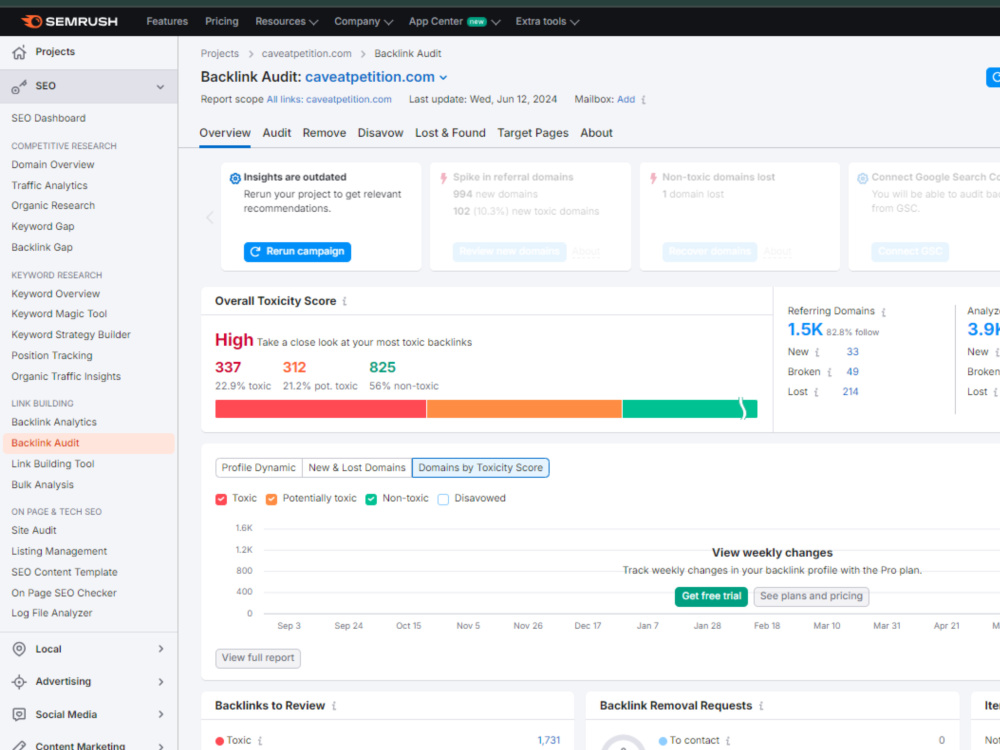
Task: Click info icon next to Referring Domains
Action: 883,312
